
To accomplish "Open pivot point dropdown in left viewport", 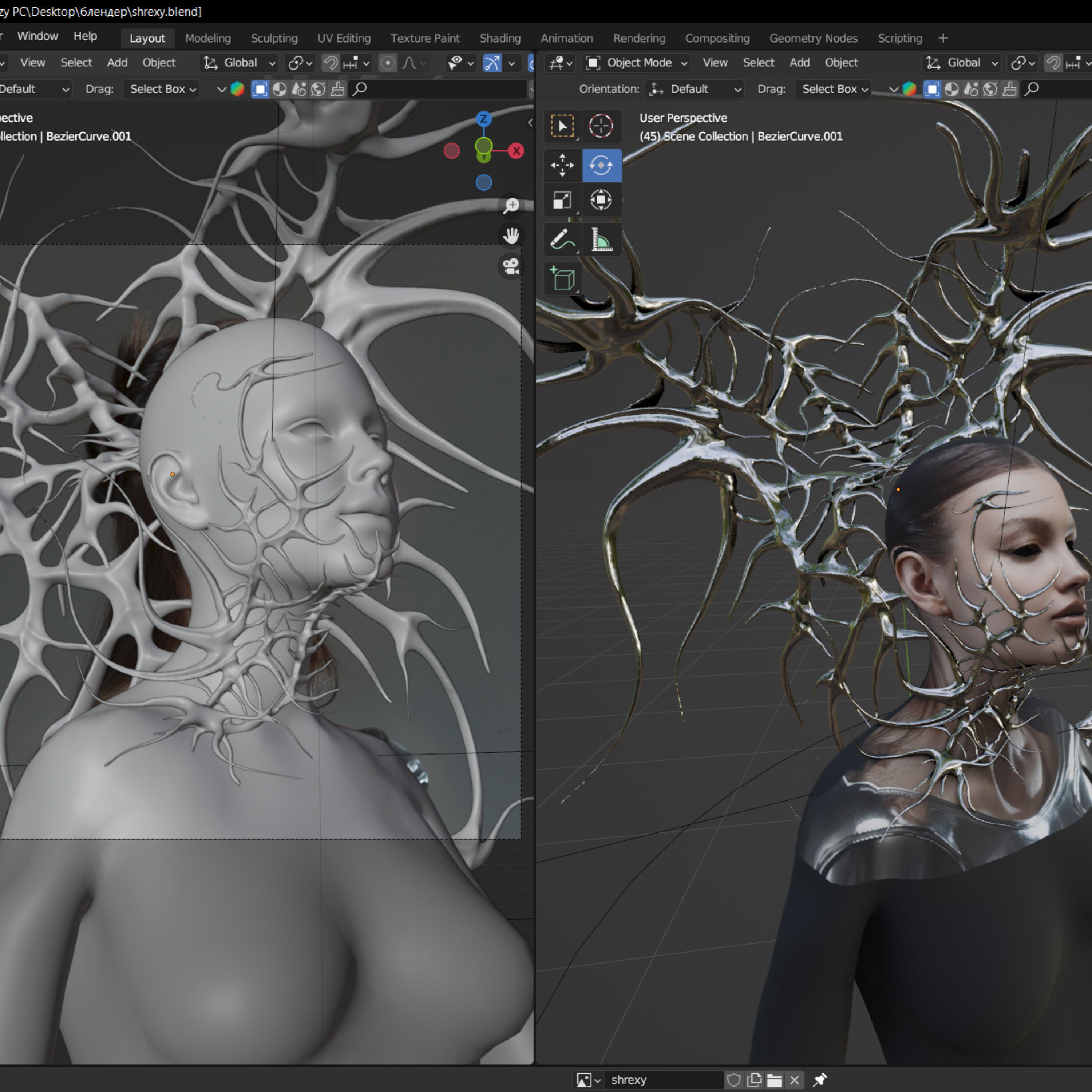I will click(x=300, y=63).
